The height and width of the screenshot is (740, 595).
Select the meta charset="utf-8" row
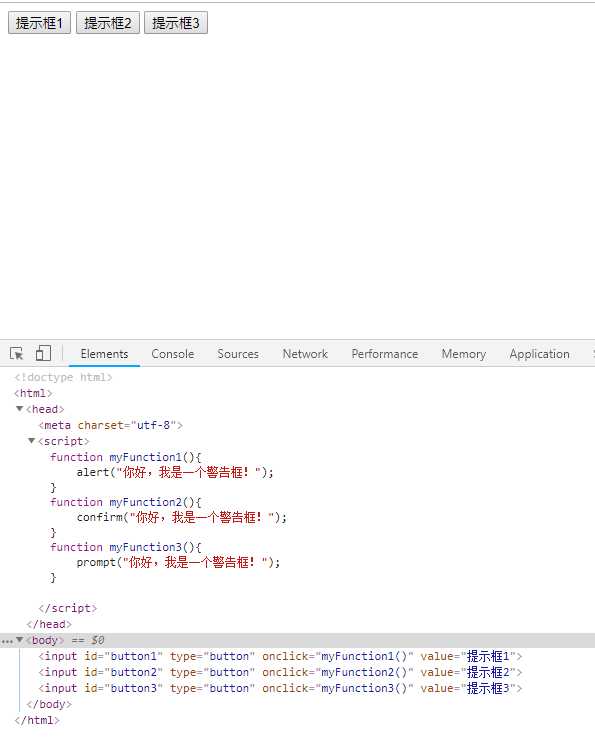click(x=110, y=425)
